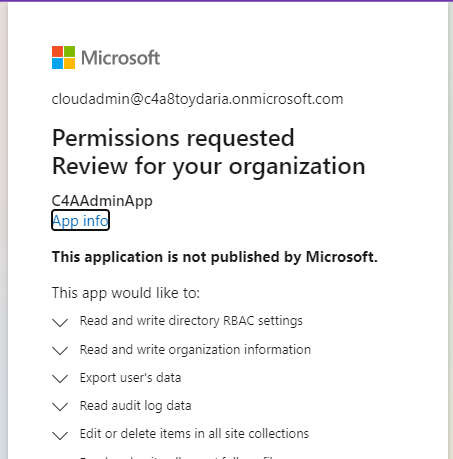
Task: Click the 'Permissions requested' heading
Action: pos(173,138)
